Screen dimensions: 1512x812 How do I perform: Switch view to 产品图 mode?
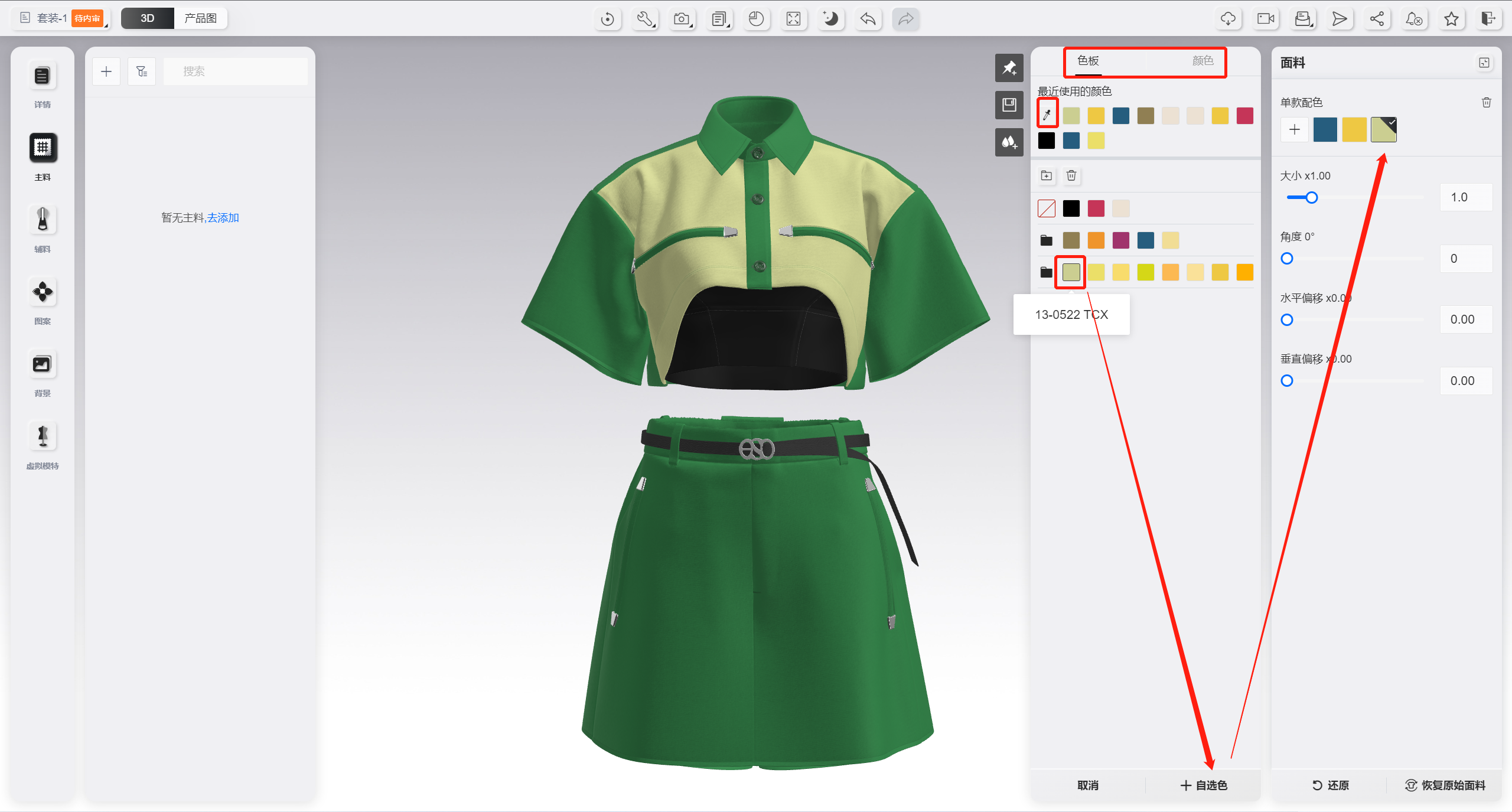200,18
